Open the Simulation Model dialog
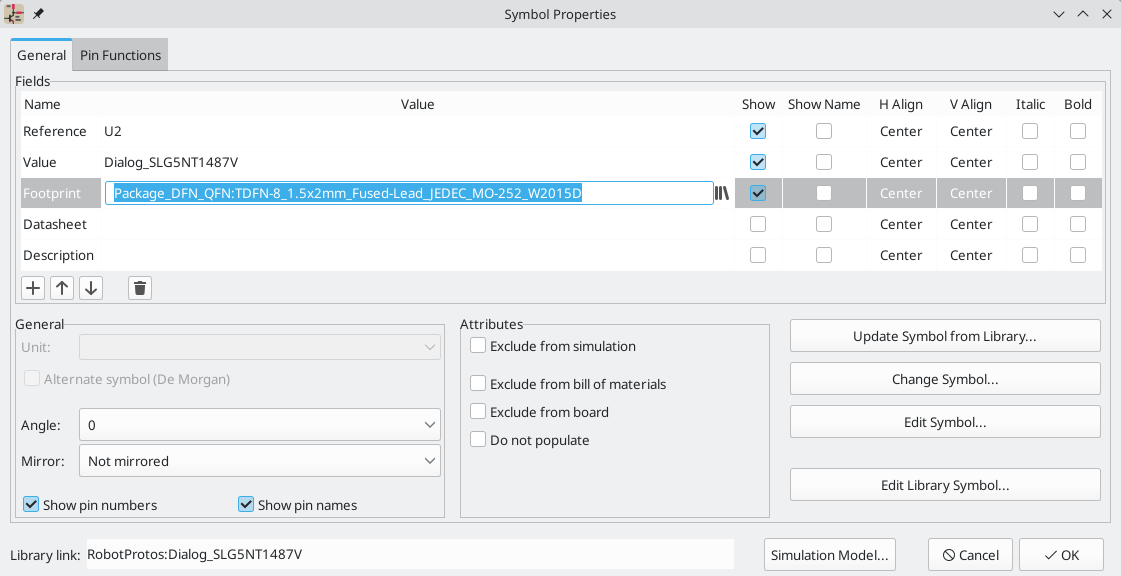The height and width of the screenshot is (576, 1121). click(x=829, y=555)
